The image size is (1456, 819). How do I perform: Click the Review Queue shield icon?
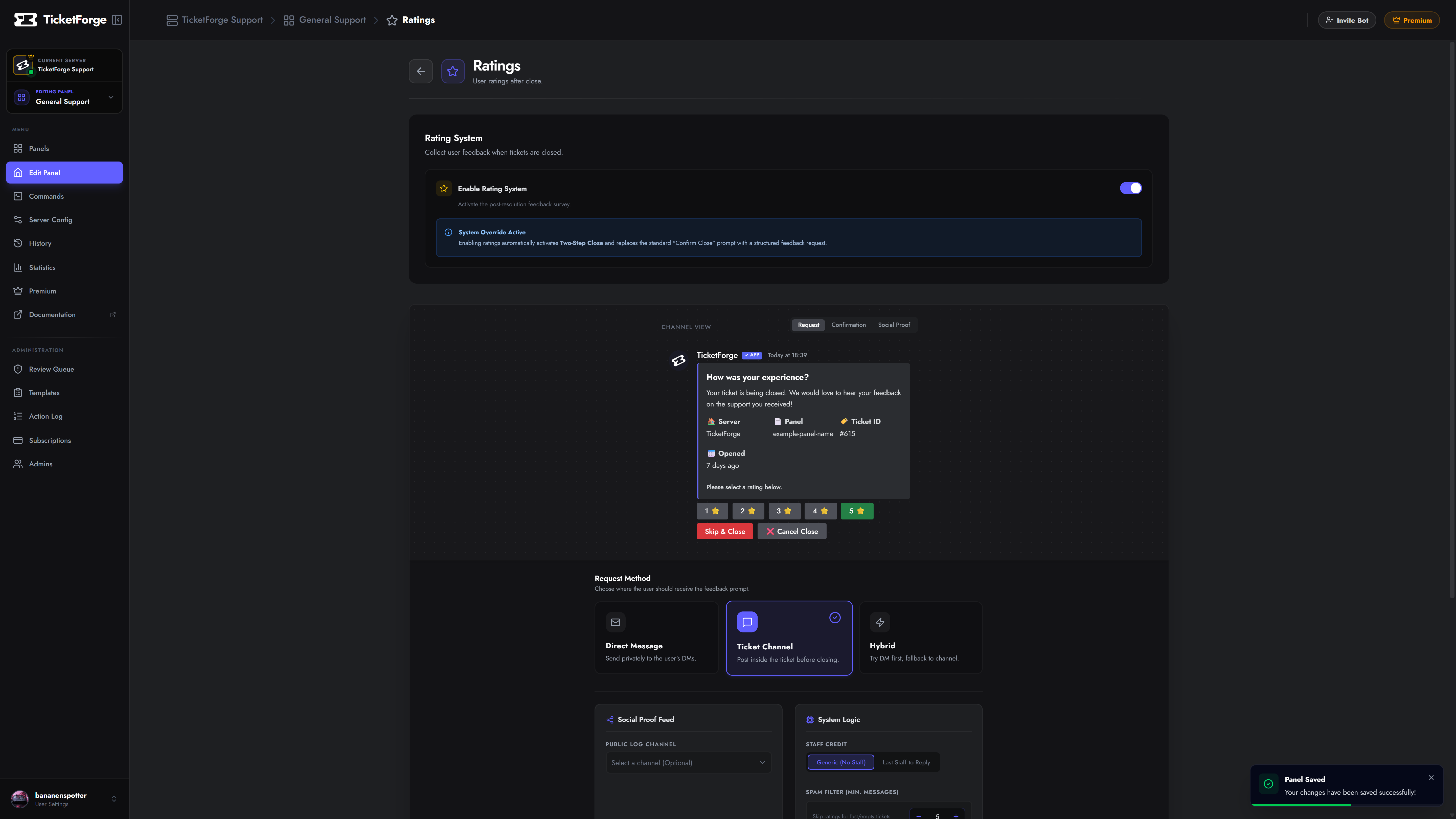[x=18, y=369]
